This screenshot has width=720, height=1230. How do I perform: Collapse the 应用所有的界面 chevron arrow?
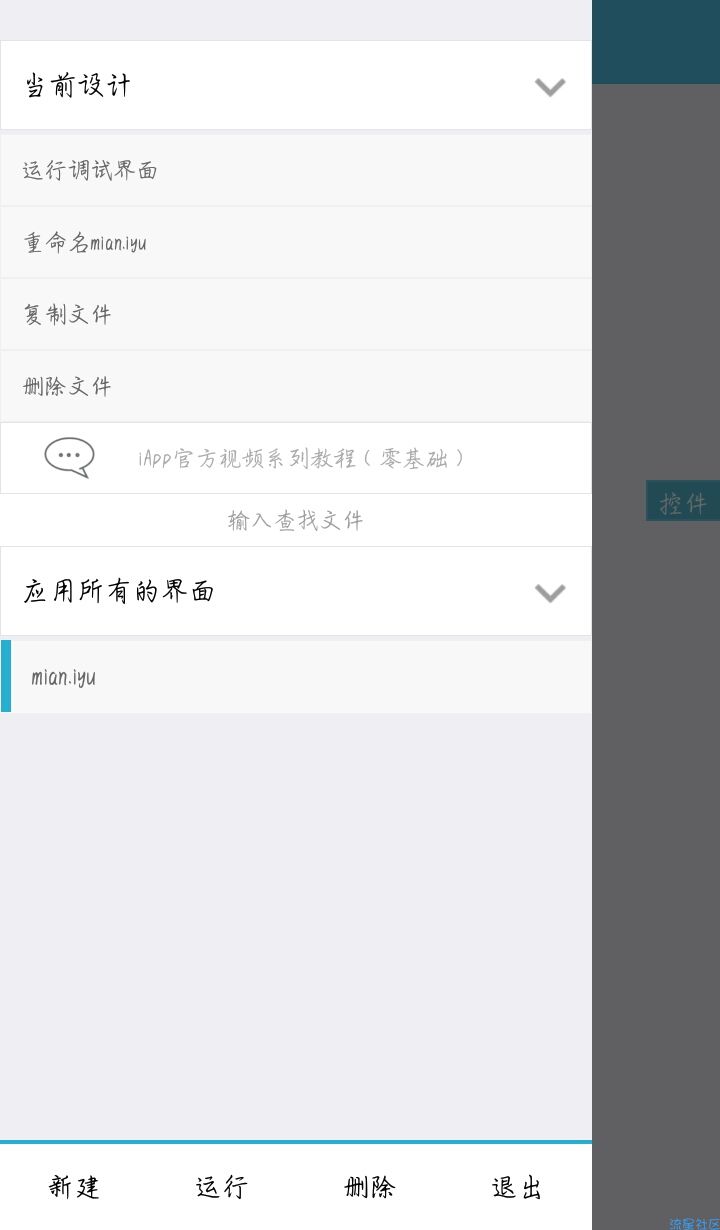click(x=550, y=593)
